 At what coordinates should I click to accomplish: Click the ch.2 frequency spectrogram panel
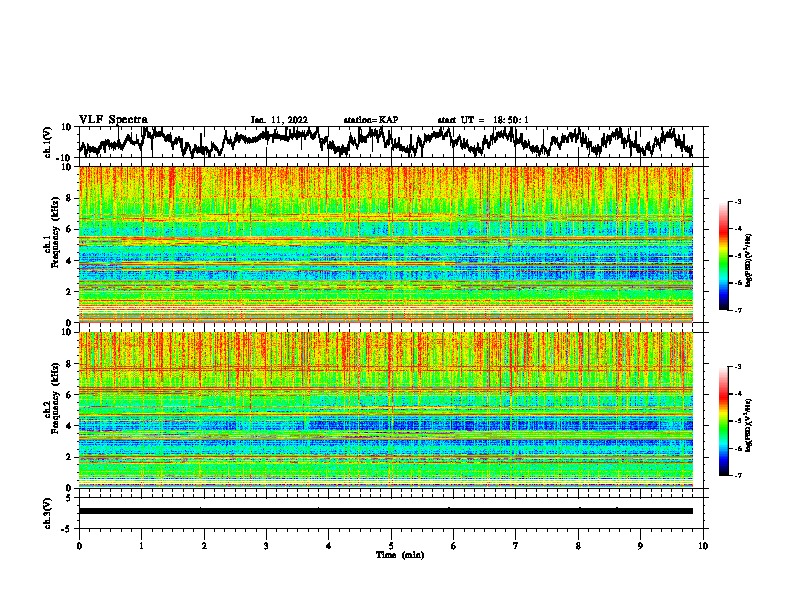(x=386, y=409)
